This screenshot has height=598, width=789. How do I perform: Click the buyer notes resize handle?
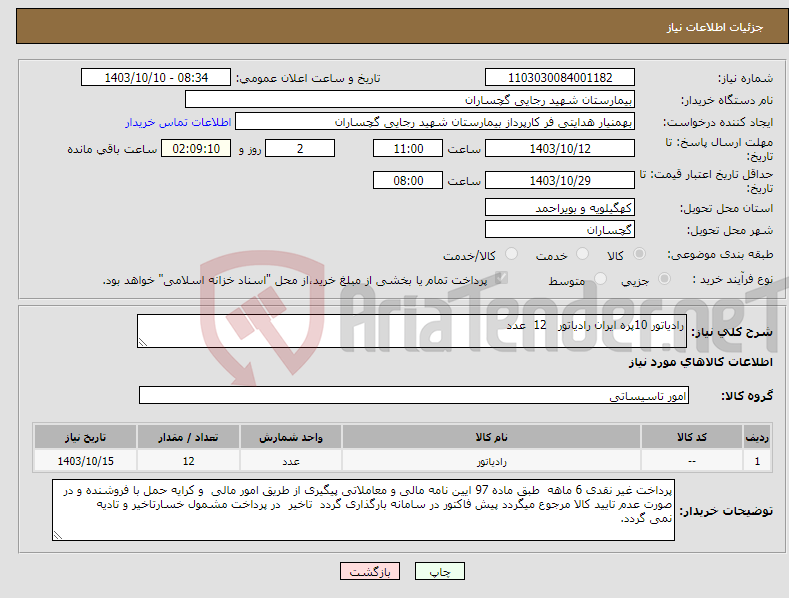[x=58, y=536]
